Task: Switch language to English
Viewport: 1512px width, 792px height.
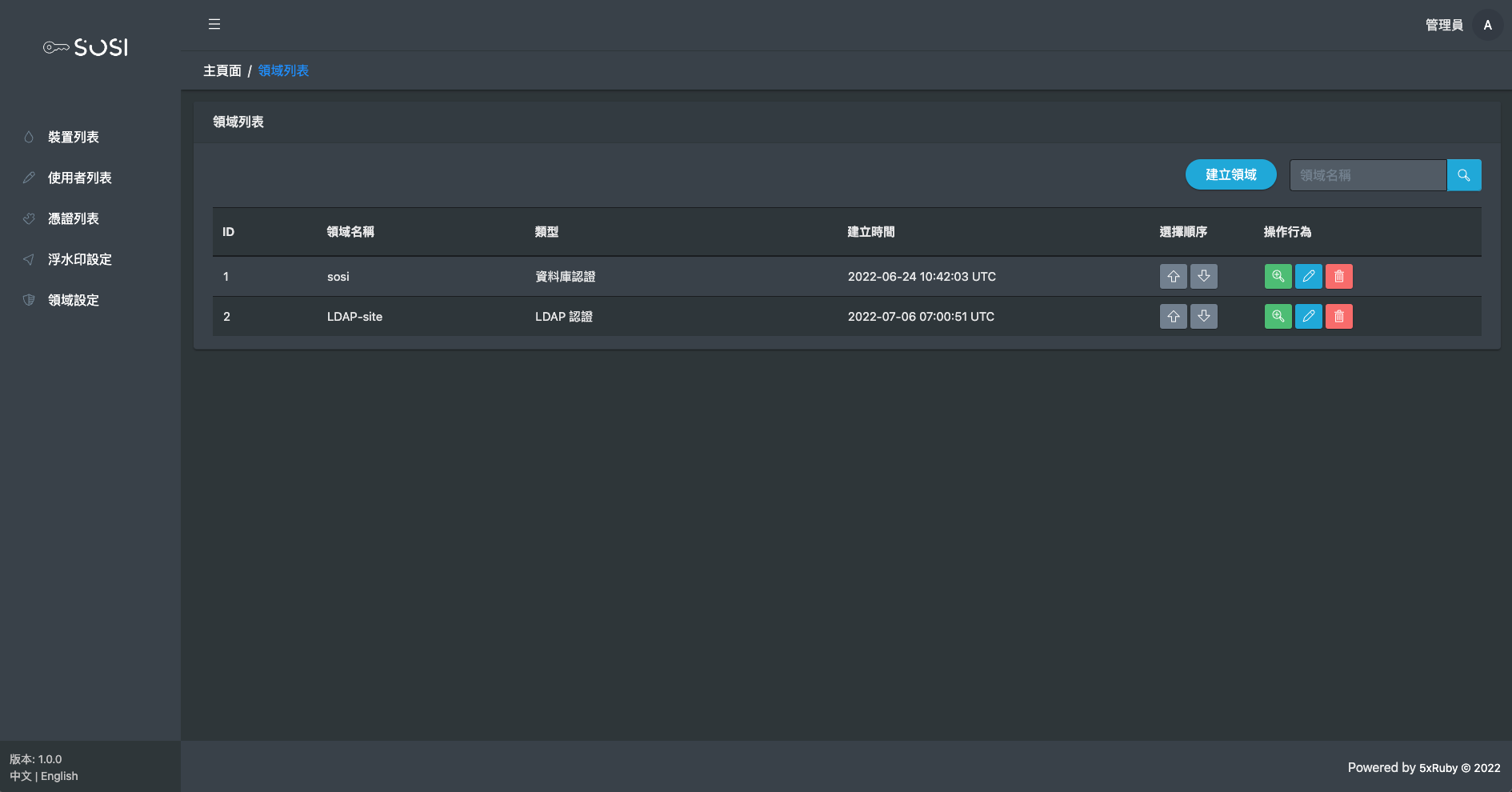Action: [x=59, y=776]
